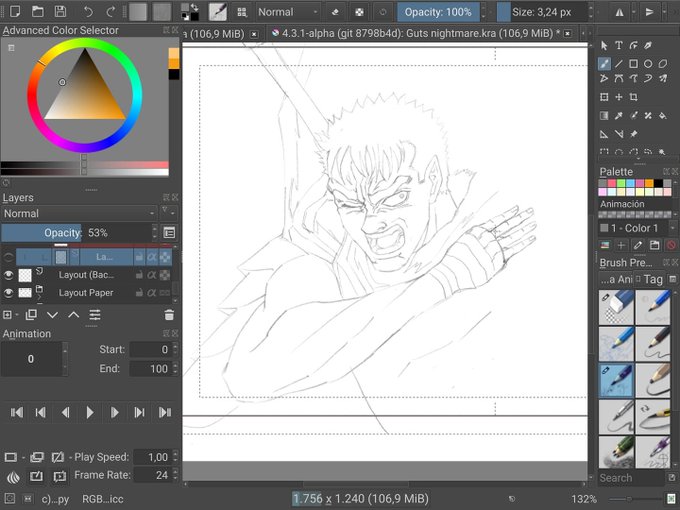Select the Bezier Curve tool
The height and width of the screenshot is (510, 680).
[619, 78]
